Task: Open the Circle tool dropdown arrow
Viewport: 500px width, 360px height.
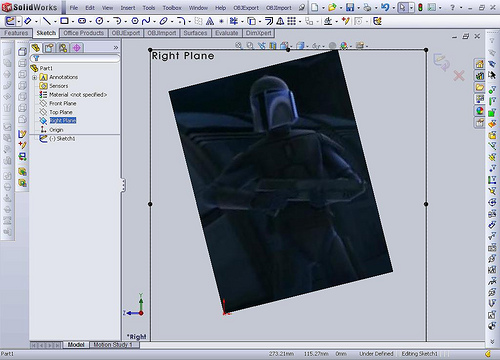Action: point(107,21)
